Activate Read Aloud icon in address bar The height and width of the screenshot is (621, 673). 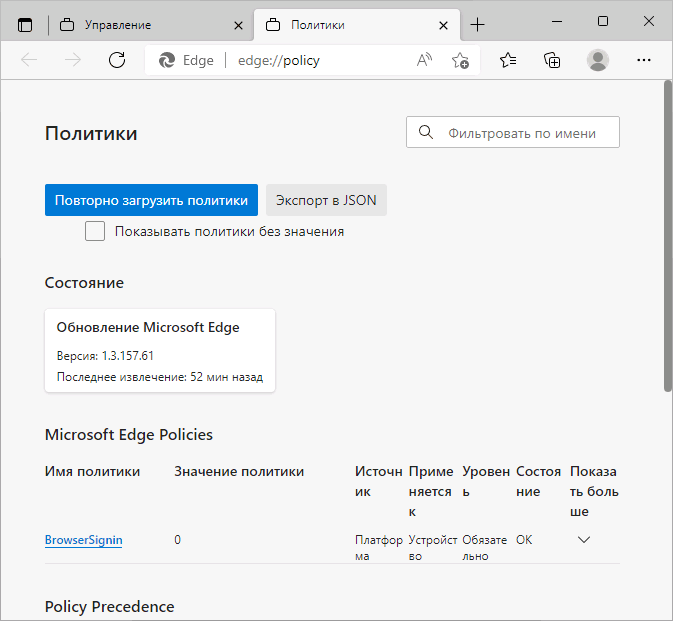(x=424, y=60)
